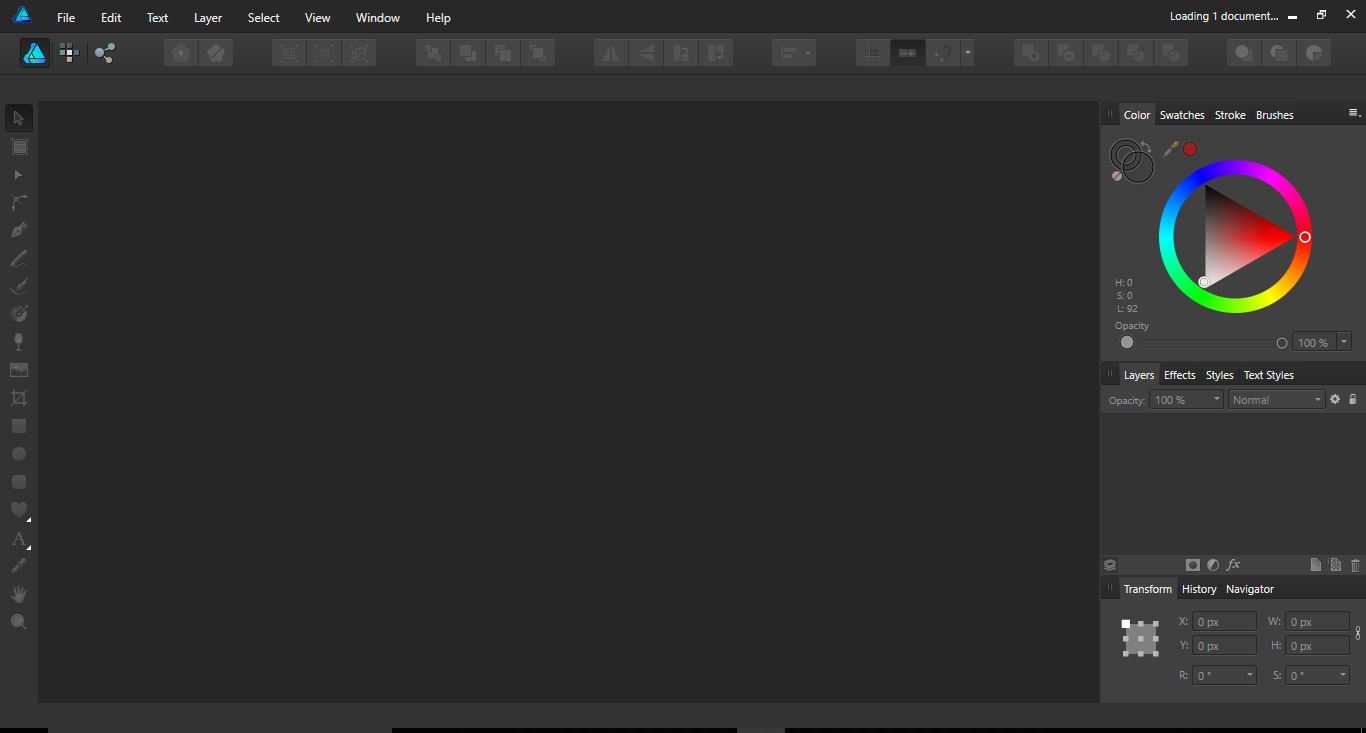Toggle snapping in the toolbar
The height and width of the screenshot is (733, 1366).
[x=907, y=52]
